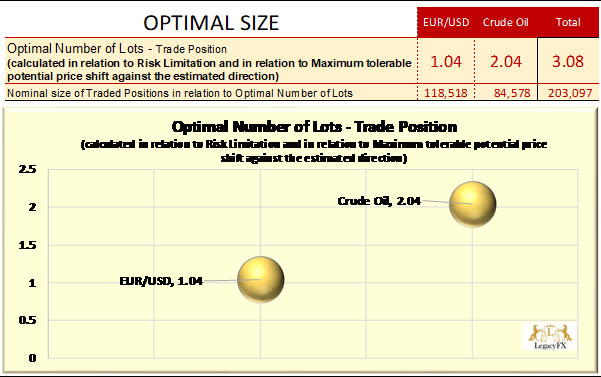
Task: Click the Total lots value 3.08
Action: click(568, 61)
